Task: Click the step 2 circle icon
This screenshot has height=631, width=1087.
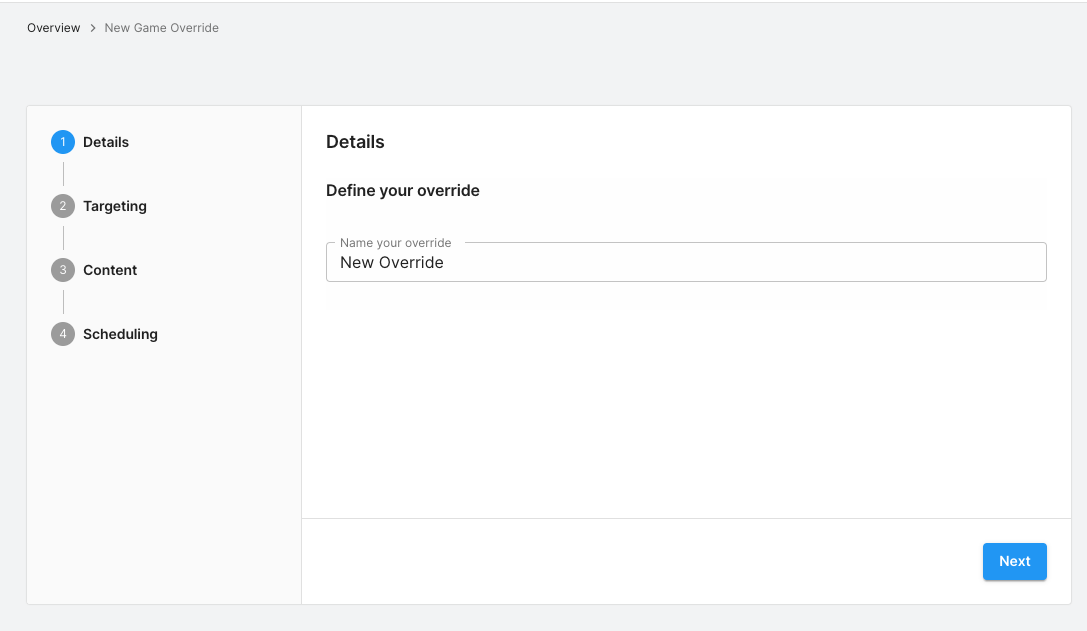Action: pos(63,206)
